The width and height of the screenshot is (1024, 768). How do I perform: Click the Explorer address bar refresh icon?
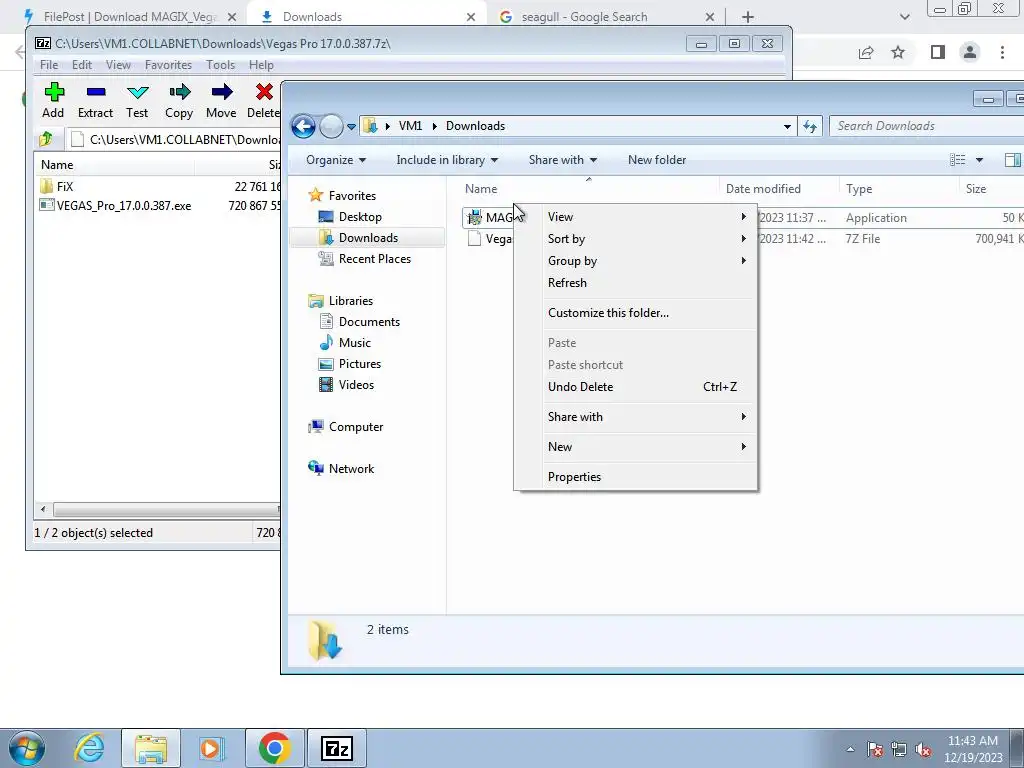pyautogui.click(x=810, y=126)
